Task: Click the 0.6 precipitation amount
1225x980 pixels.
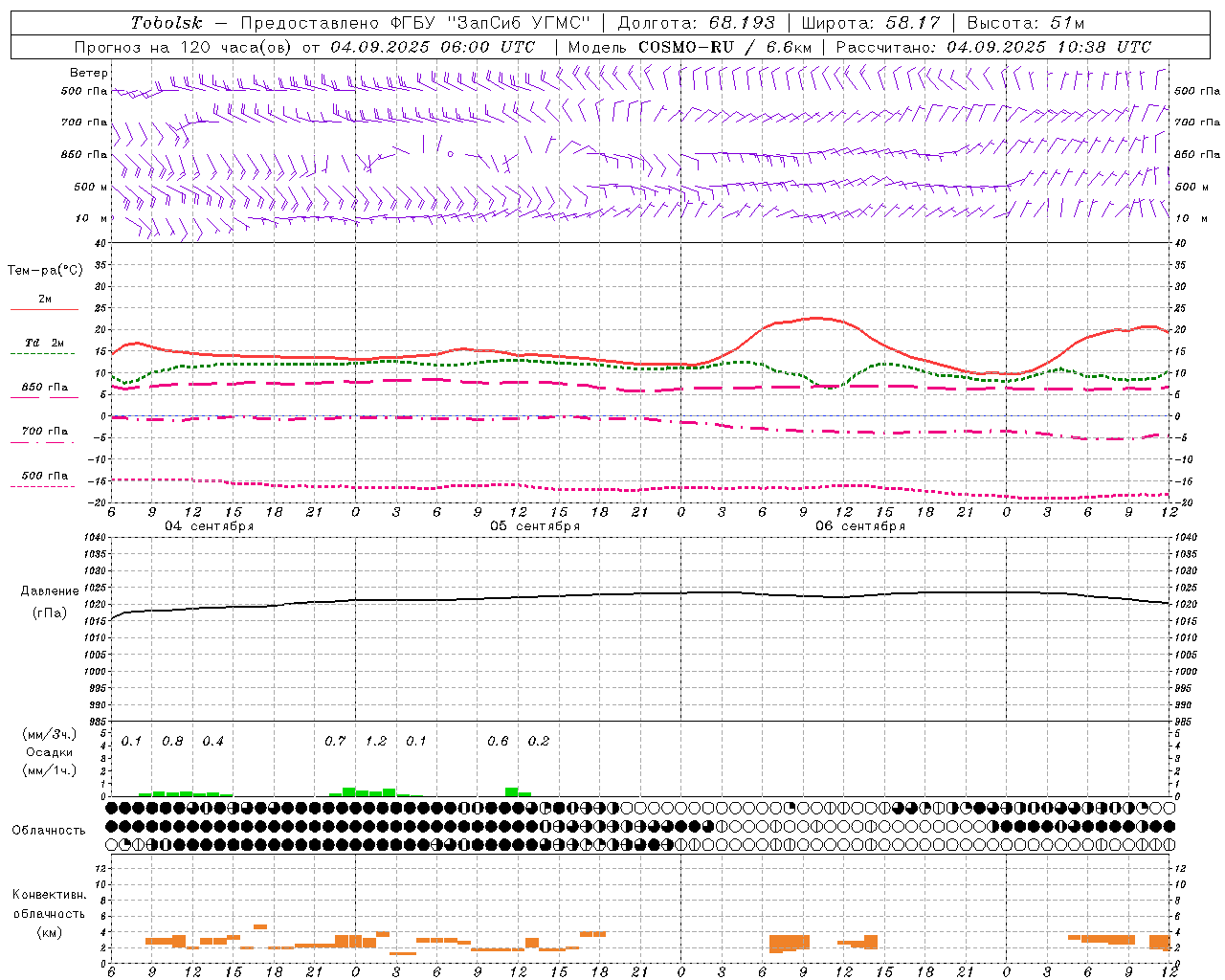Action: point(498,742)
